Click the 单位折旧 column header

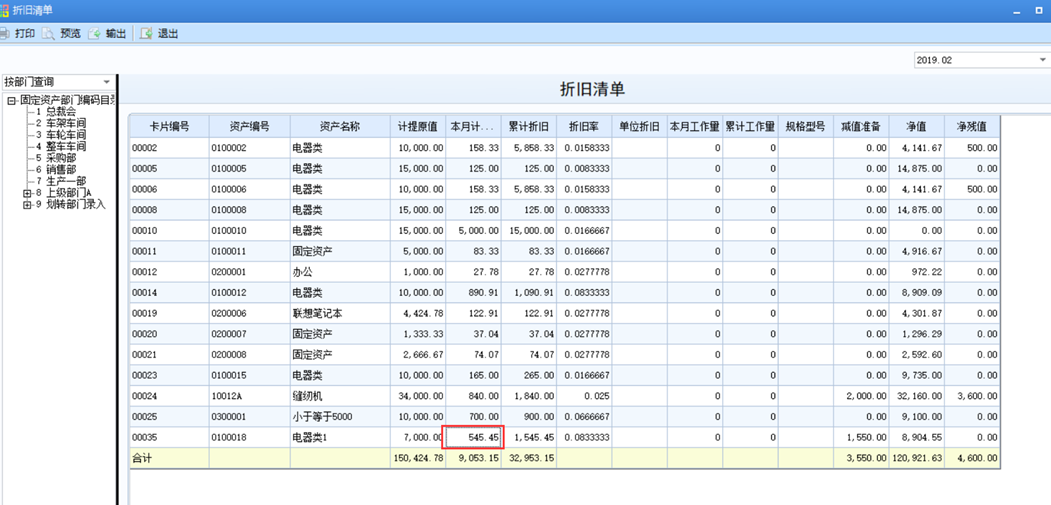coord(639,126)
